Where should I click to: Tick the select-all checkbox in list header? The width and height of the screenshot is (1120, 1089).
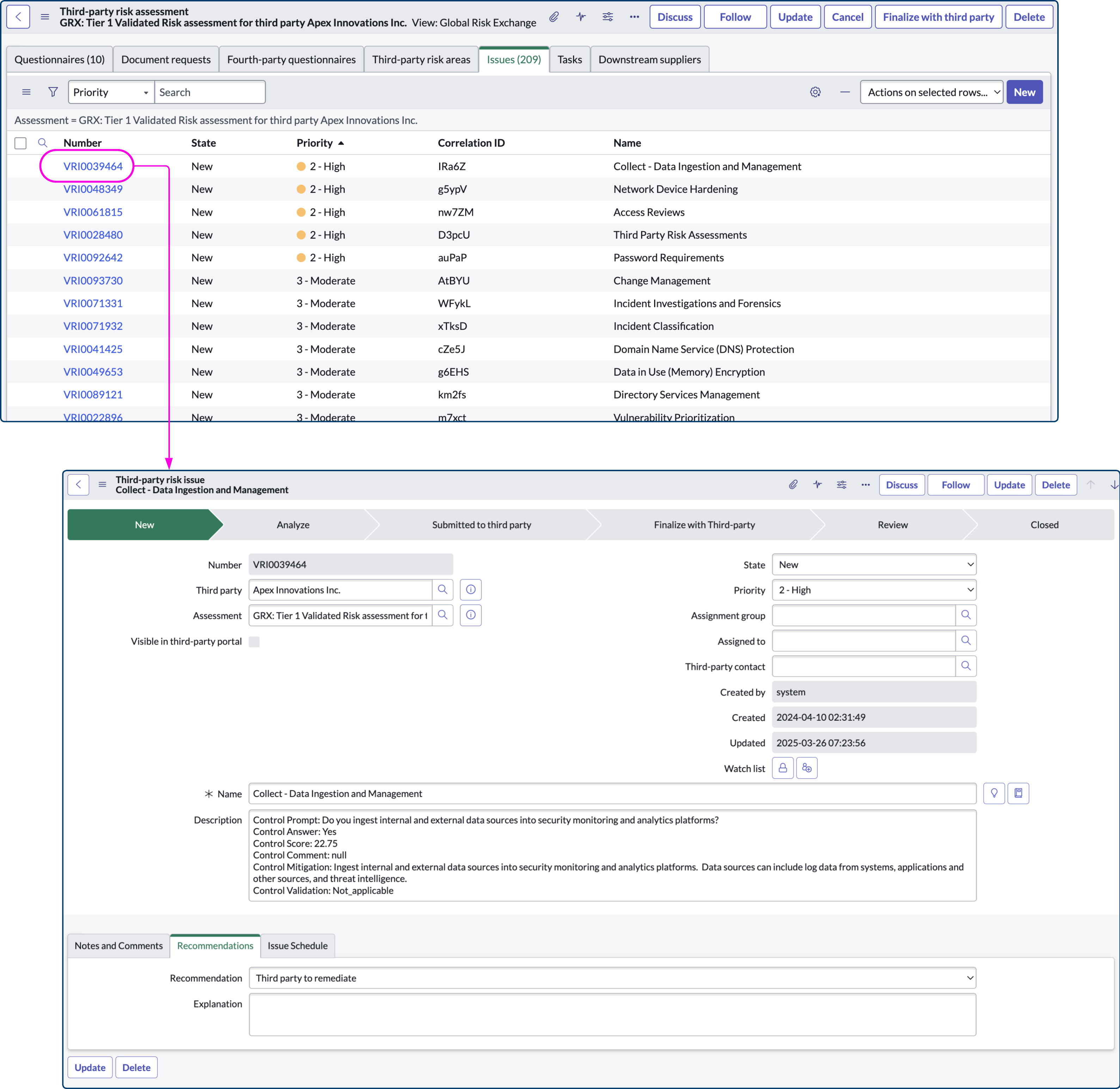point(20,143)
